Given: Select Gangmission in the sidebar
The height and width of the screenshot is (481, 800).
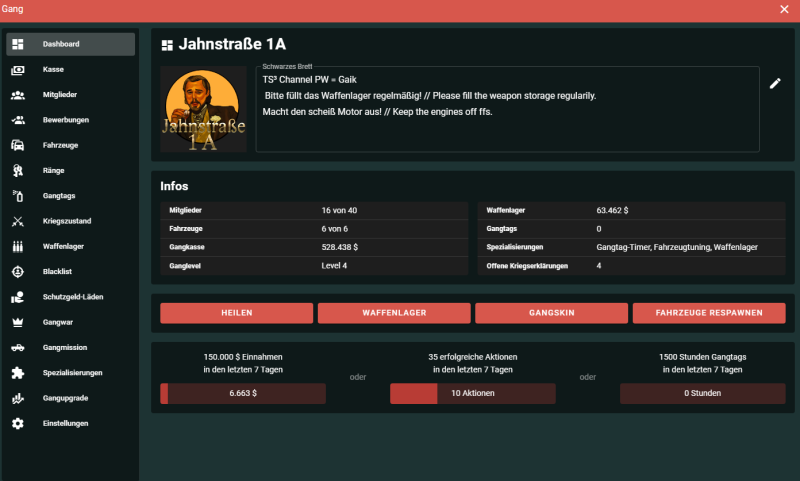Looking at the screenshot, I should [64, 348].
